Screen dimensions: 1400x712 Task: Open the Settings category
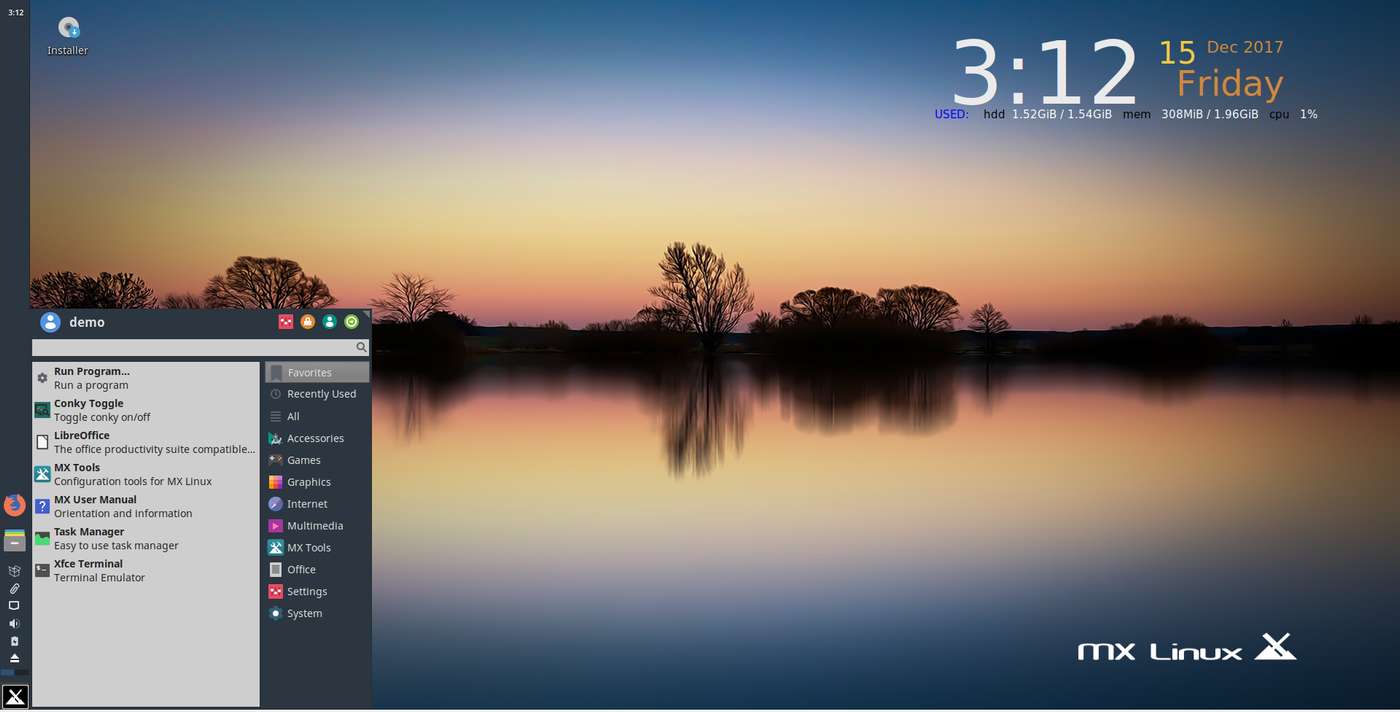point(317,591)
